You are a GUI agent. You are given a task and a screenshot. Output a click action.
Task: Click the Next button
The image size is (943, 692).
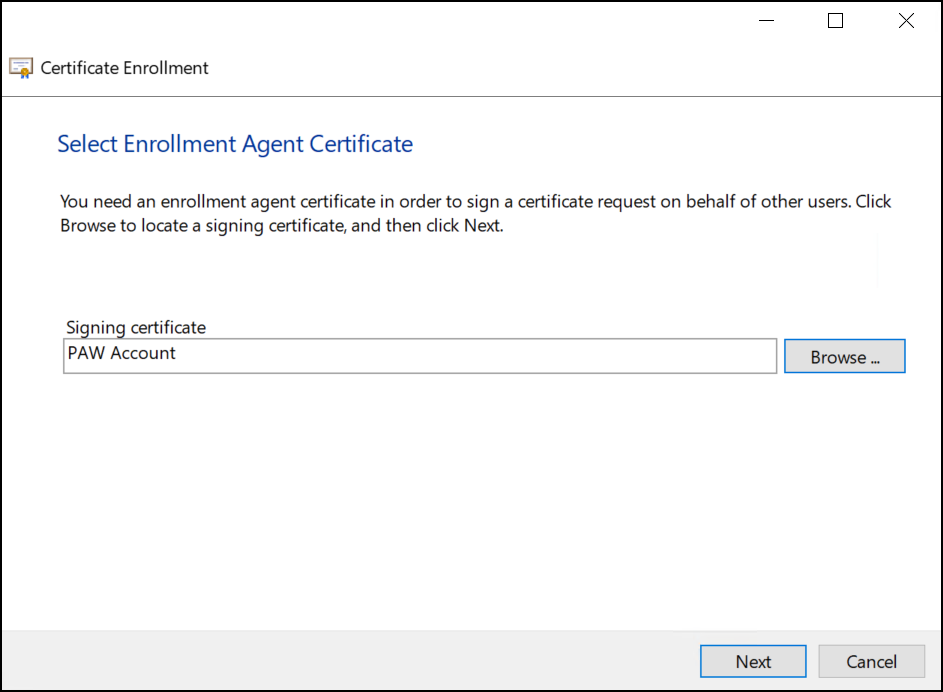coord(753,661)
